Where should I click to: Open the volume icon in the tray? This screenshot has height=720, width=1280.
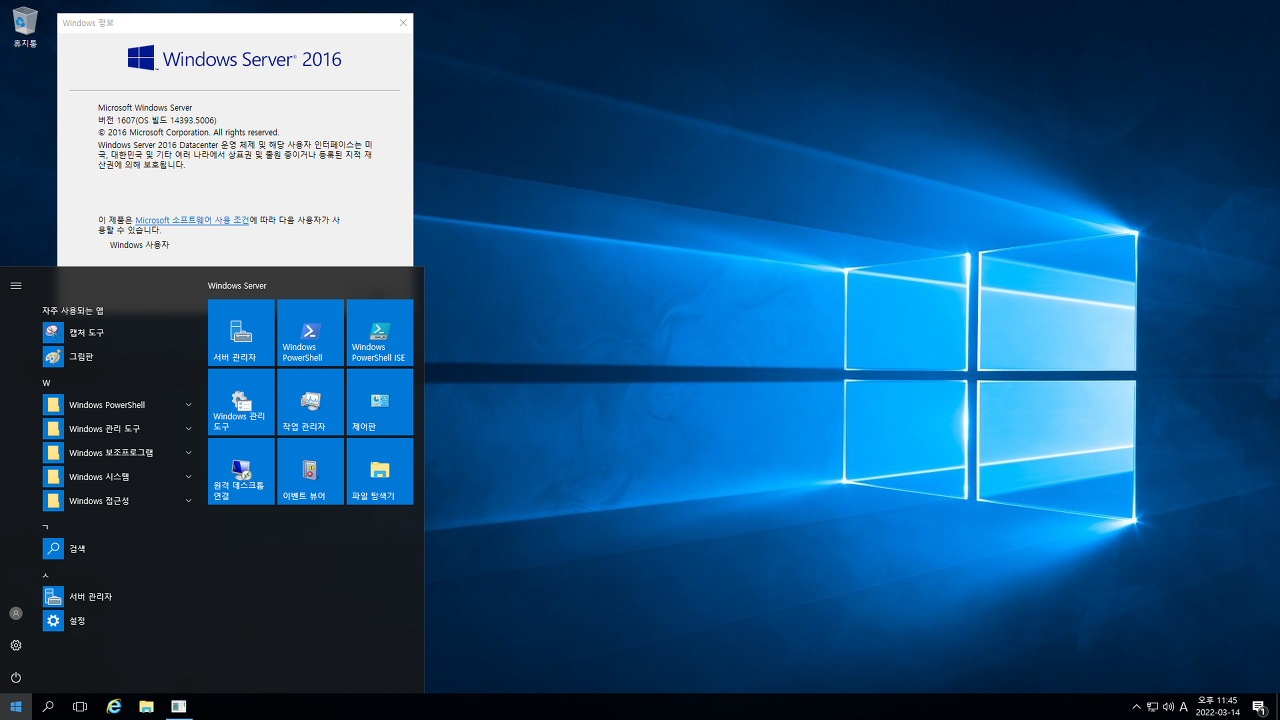(x=1168, y=707)
